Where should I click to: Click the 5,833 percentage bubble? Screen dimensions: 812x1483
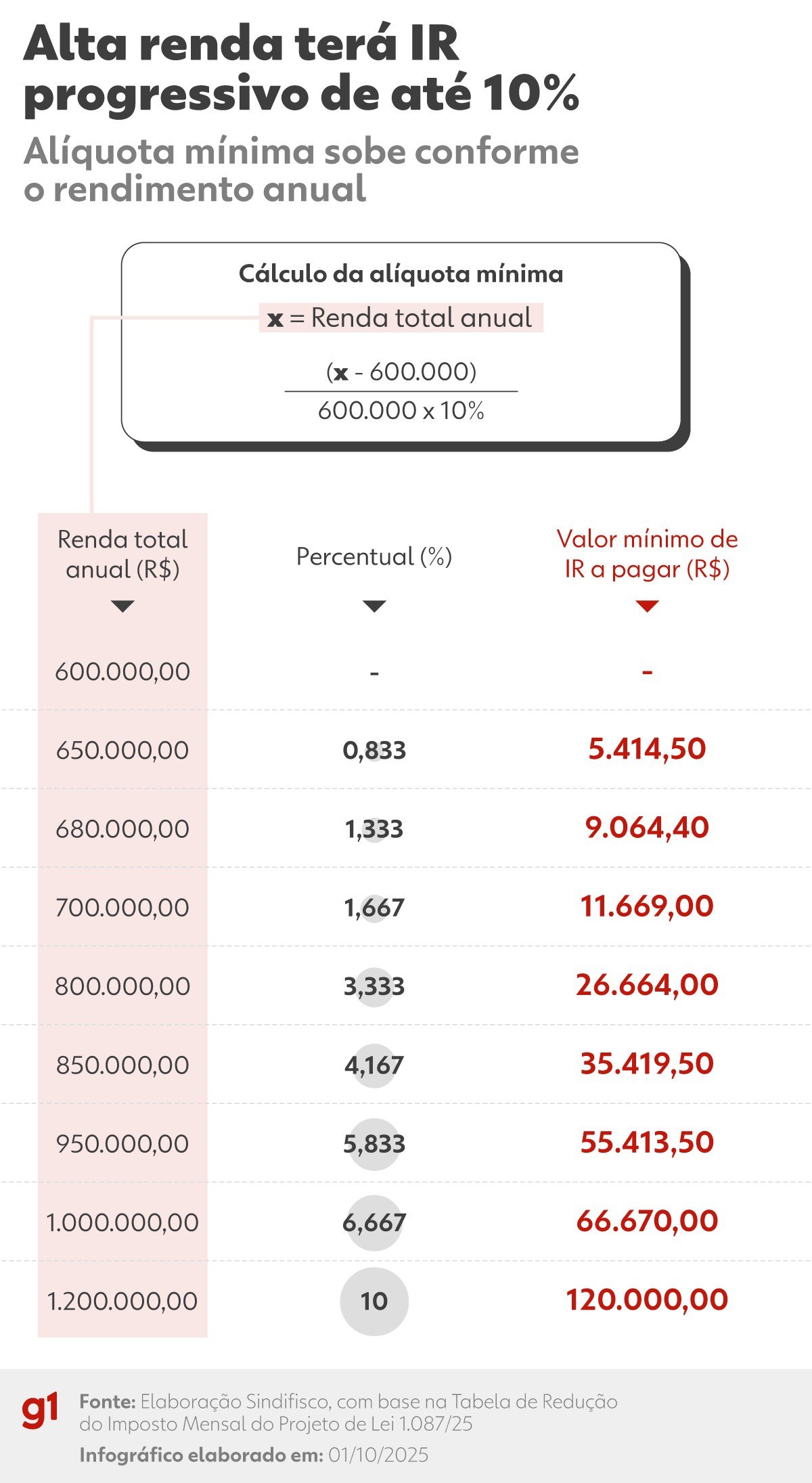coord(374,1144)
